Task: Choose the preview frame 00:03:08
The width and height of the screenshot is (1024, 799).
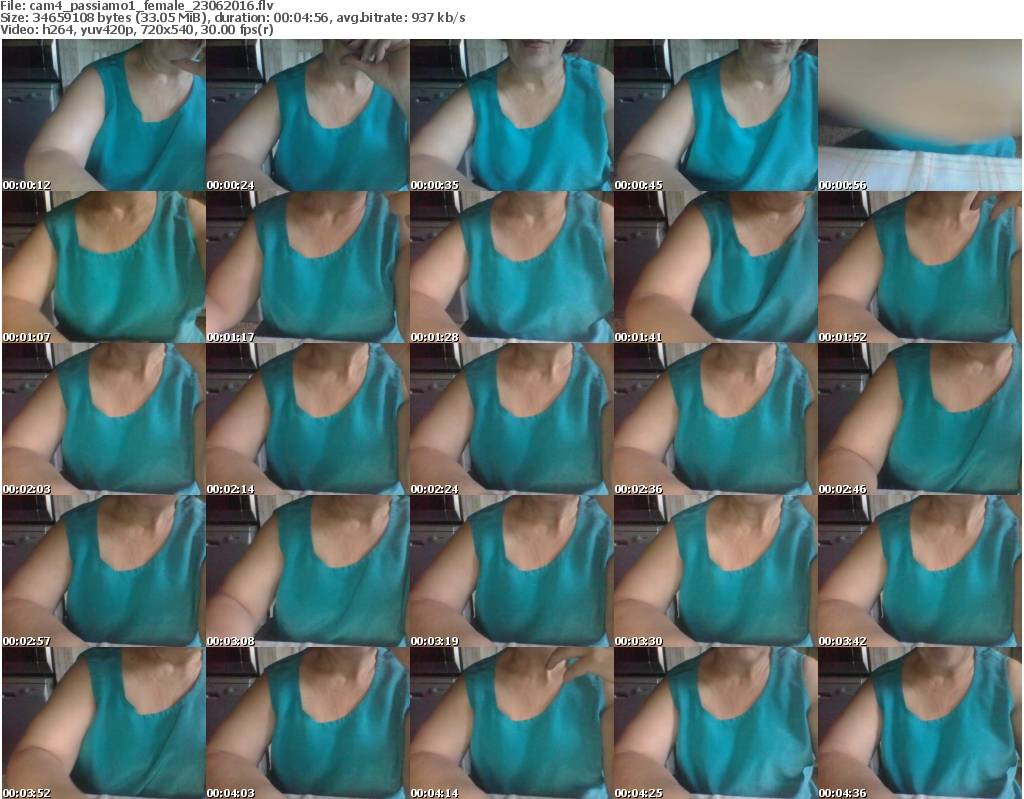Action: point(308,571)
